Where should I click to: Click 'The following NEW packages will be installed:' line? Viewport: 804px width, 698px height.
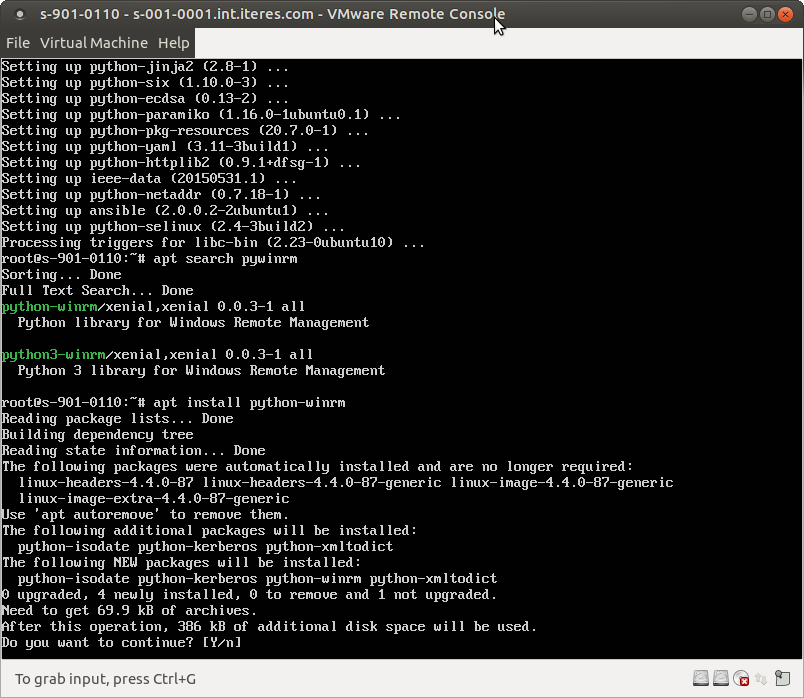click(x=182, y=563)
